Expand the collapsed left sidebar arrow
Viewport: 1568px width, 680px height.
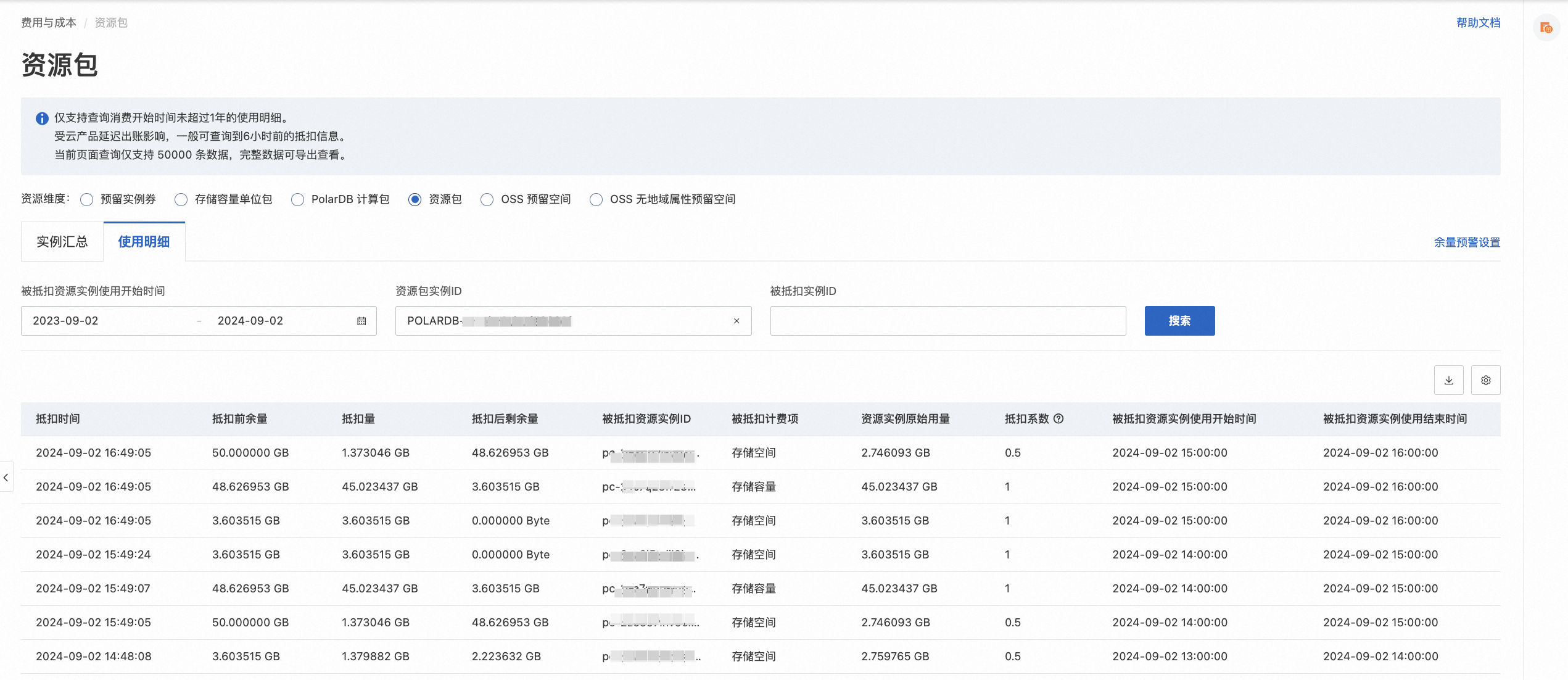[x=6, y=477]
